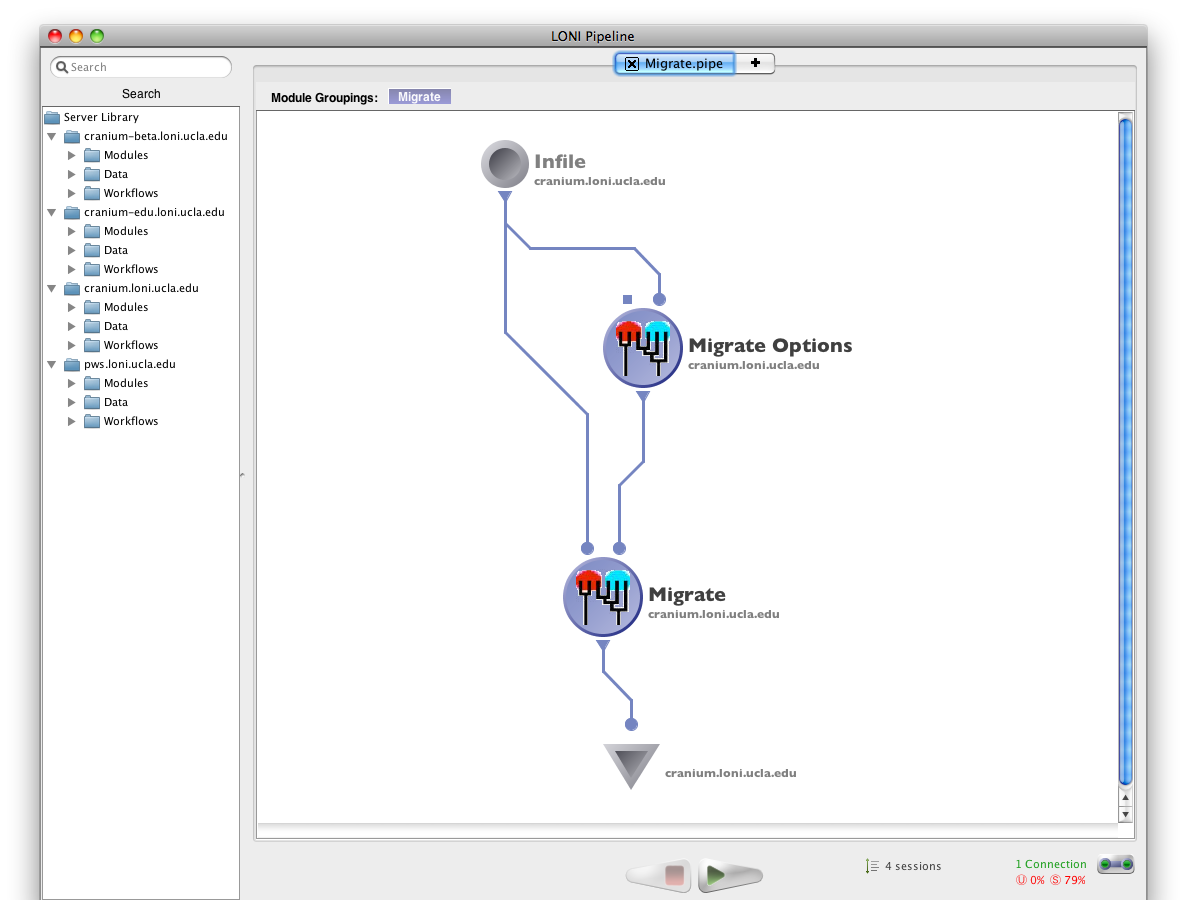Viewport: 1187px width, 900px height.
Task: Click the Infile label text
Action: tap(559, 161)
